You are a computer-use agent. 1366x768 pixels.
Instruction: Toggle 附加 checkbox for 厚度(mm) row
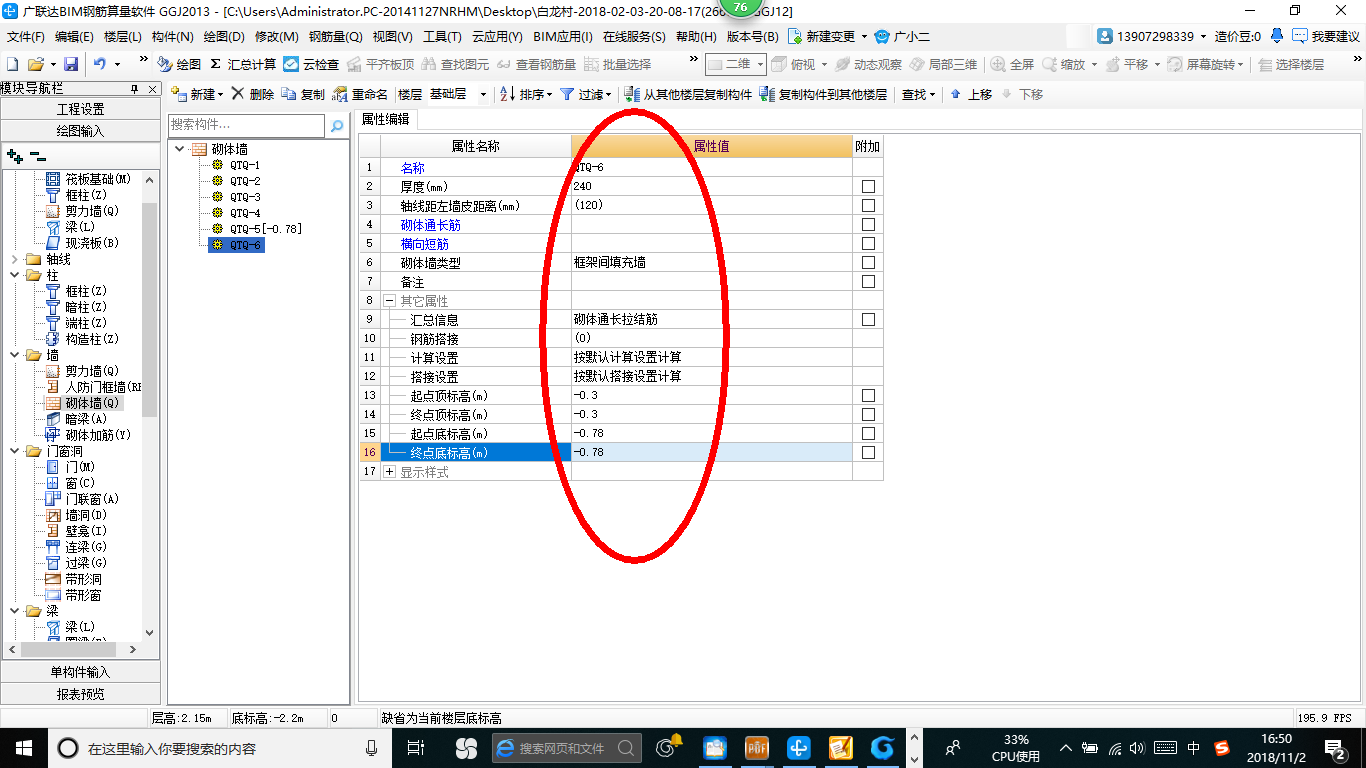[x=868, y=187]
